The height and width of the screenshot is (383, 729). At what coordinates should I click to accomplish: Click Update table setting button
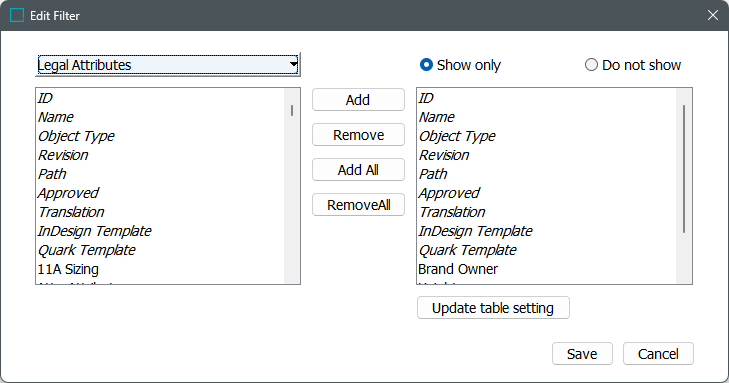tap(493, 308)
